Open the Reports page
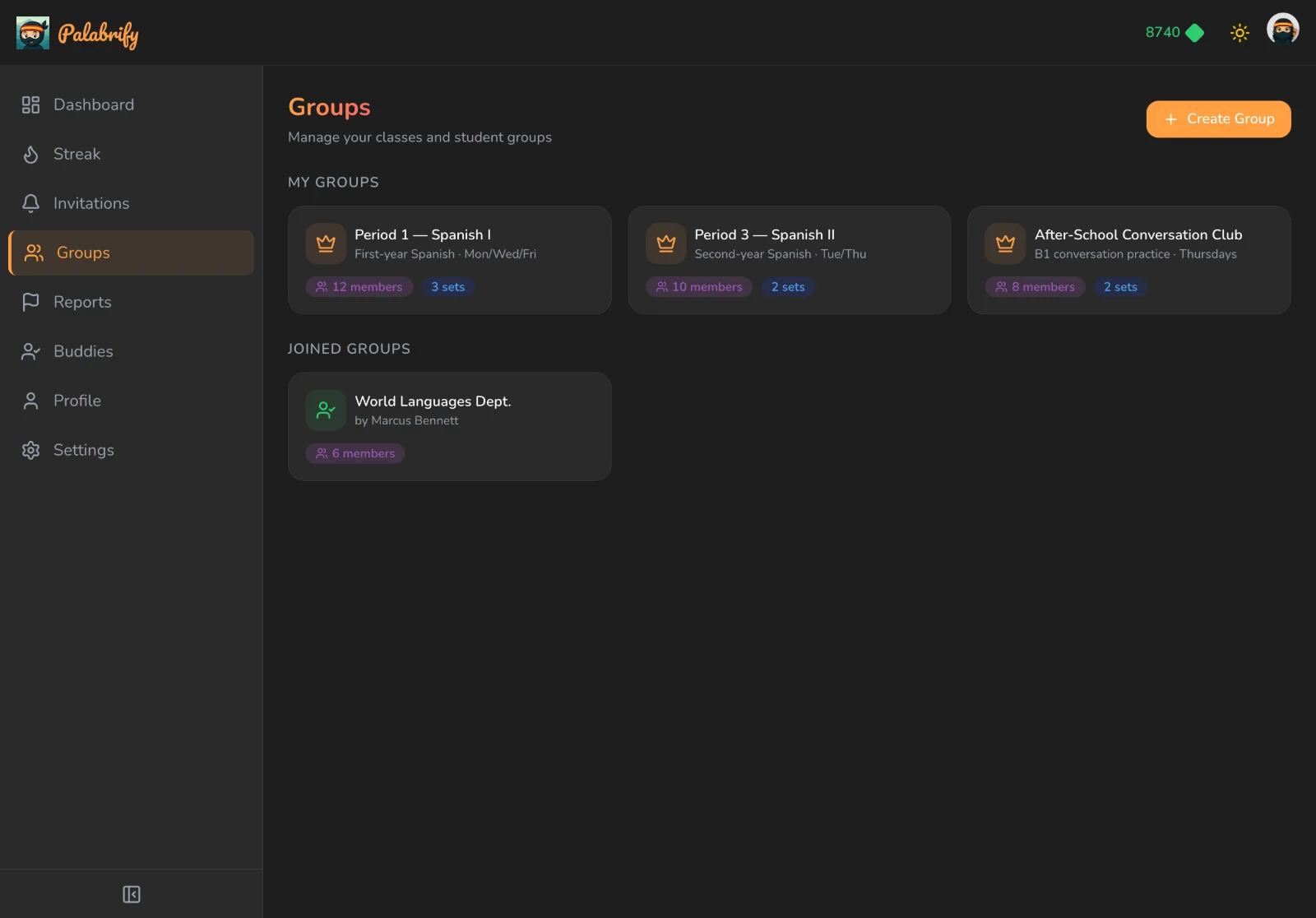Viewport: 1316px width, 918px height. coord(132,302)
